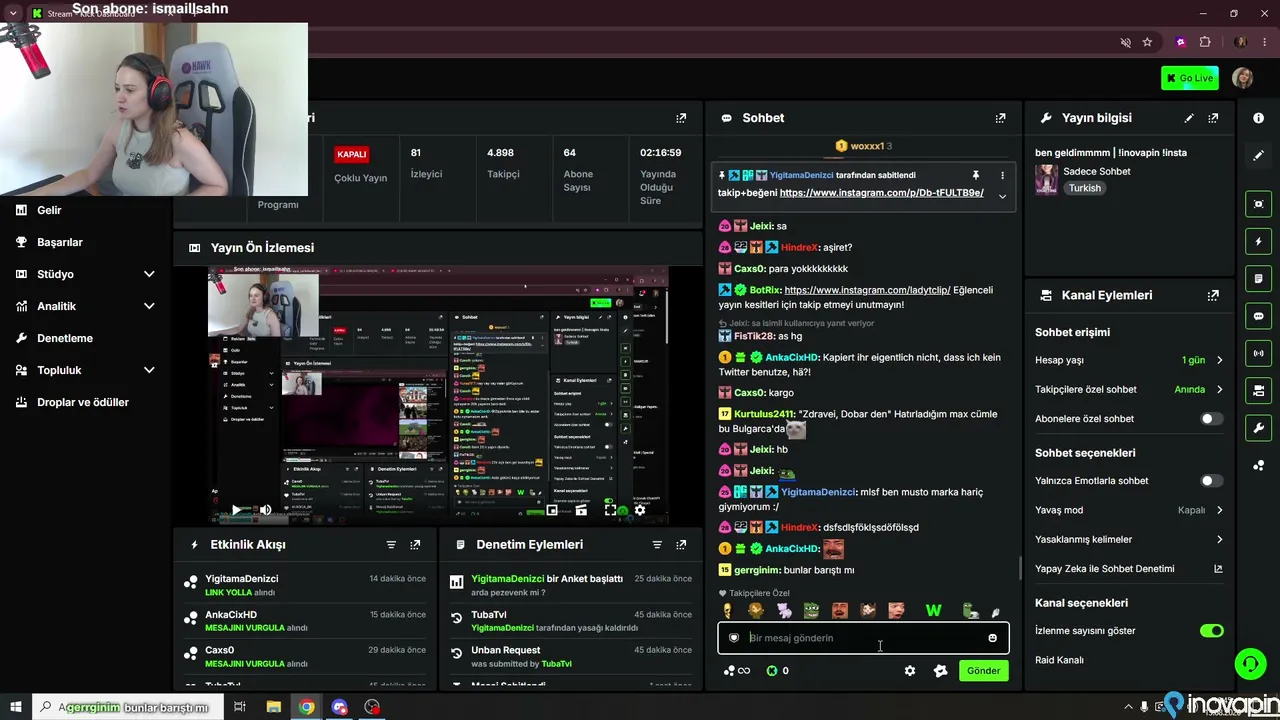Unpin the pinned chat message
Viewport: 1280px width, 720px height.
(x=975, y=175)
